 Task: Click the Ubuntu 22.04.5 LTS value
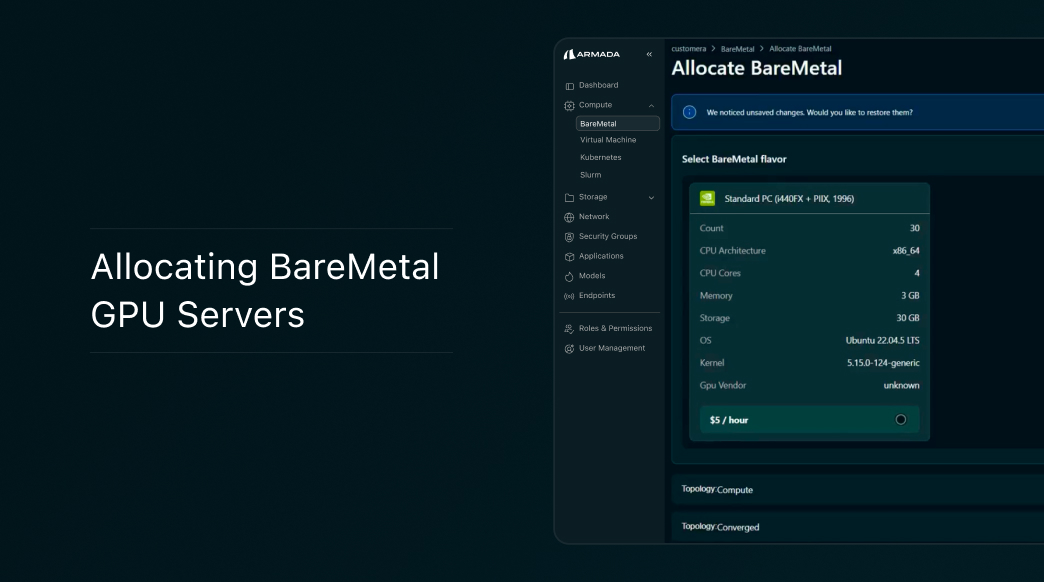coord(882,340)
